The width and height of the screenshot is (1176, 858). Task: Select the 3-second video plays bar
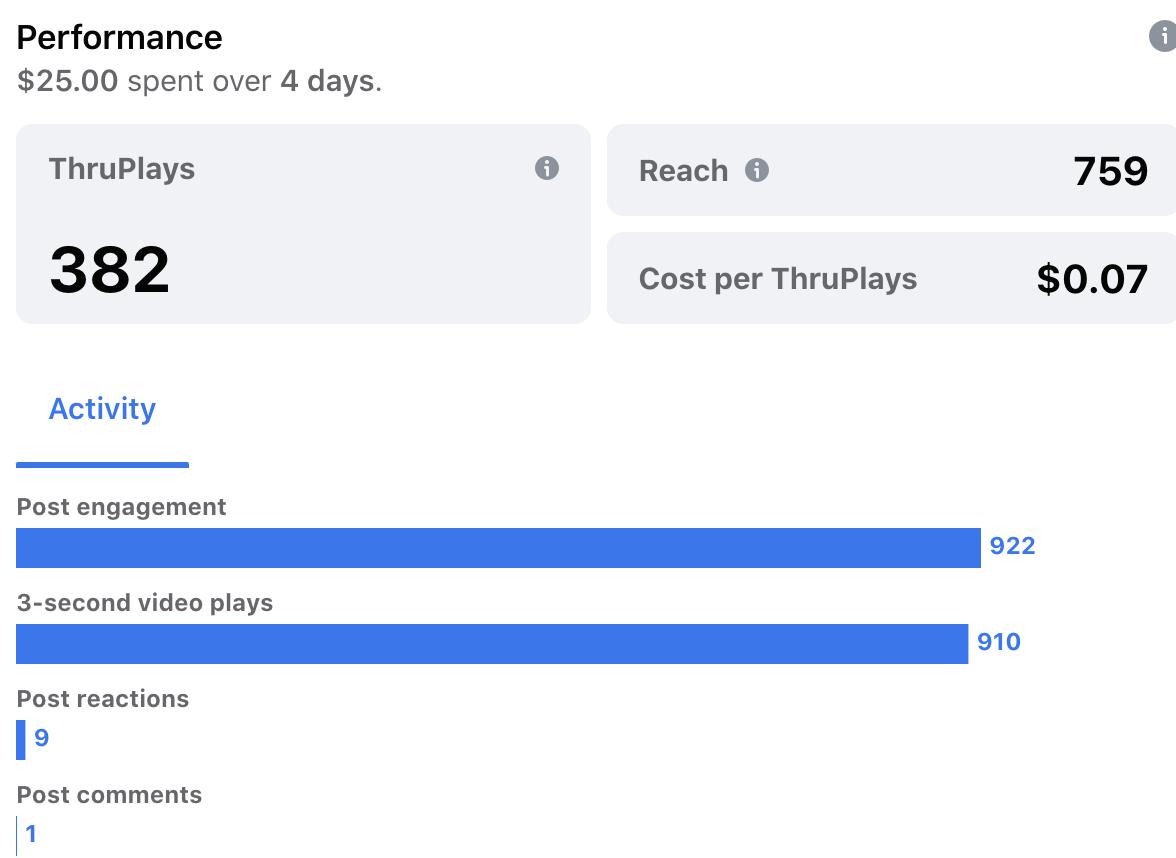[x=492, y=644]
